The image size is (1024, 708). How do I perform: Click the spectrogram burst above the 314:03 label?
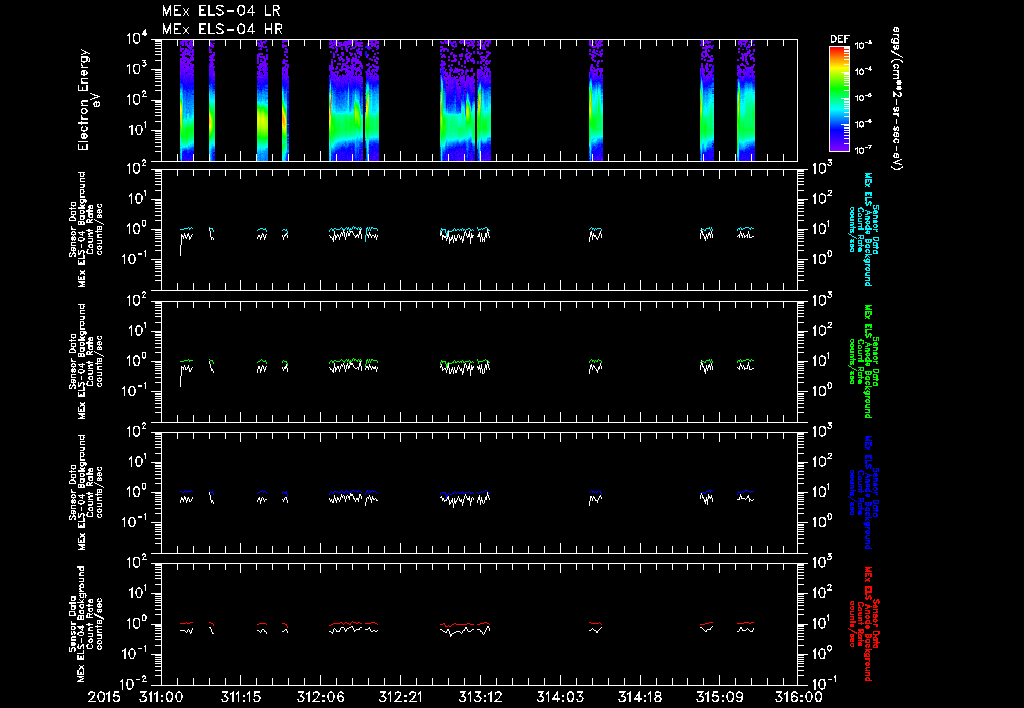[596, 100]
